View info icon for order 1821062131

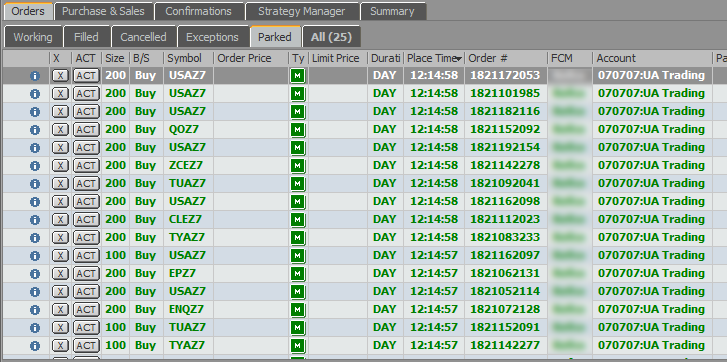coord(35,274)
